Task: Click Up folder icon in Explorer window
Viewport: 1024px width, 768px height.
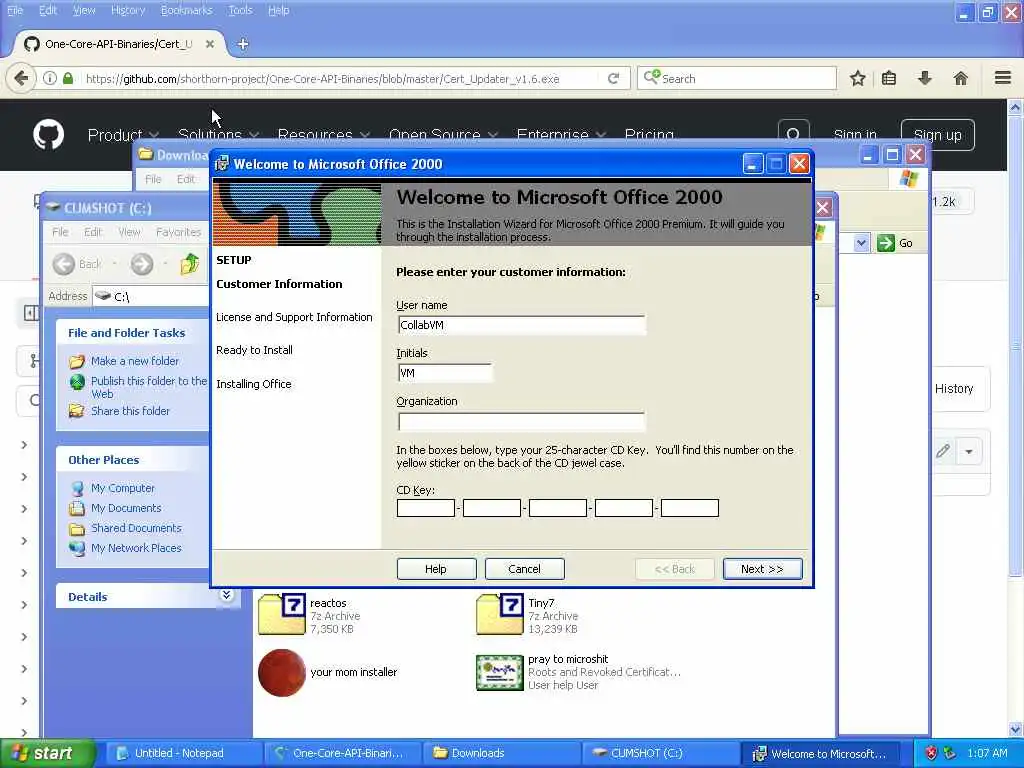Action: click(x=189, y=264)
